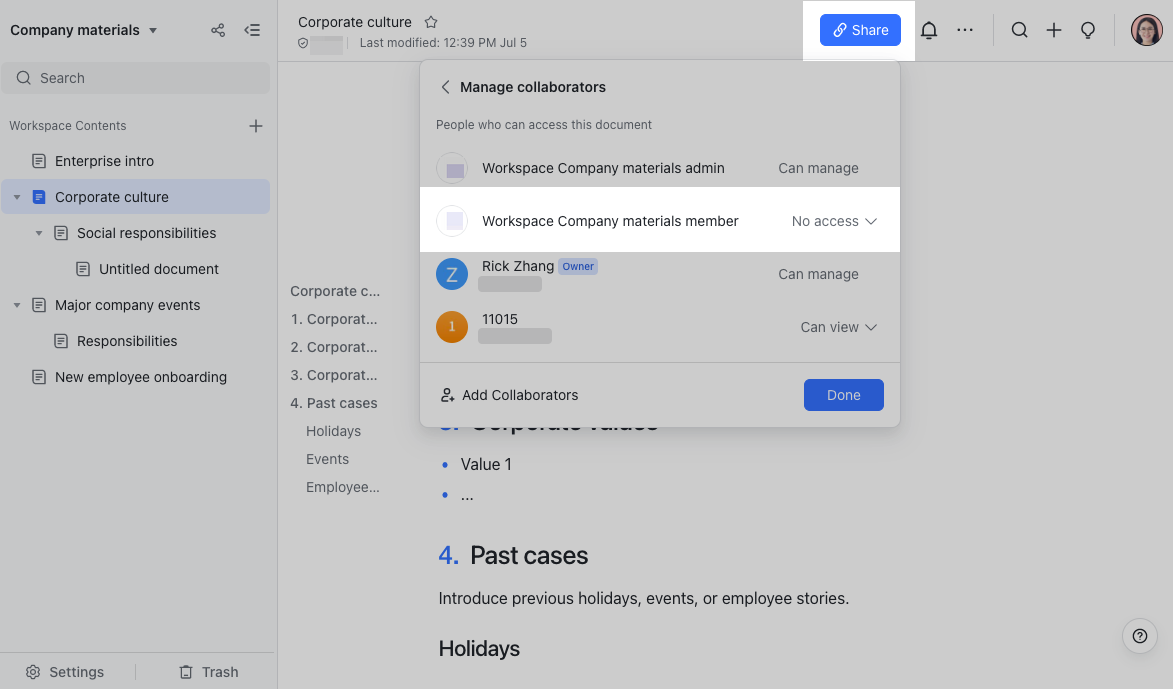Open the Trash
Image resolution: width=1173 pixels, height=689 pixels.
(208, 671)
